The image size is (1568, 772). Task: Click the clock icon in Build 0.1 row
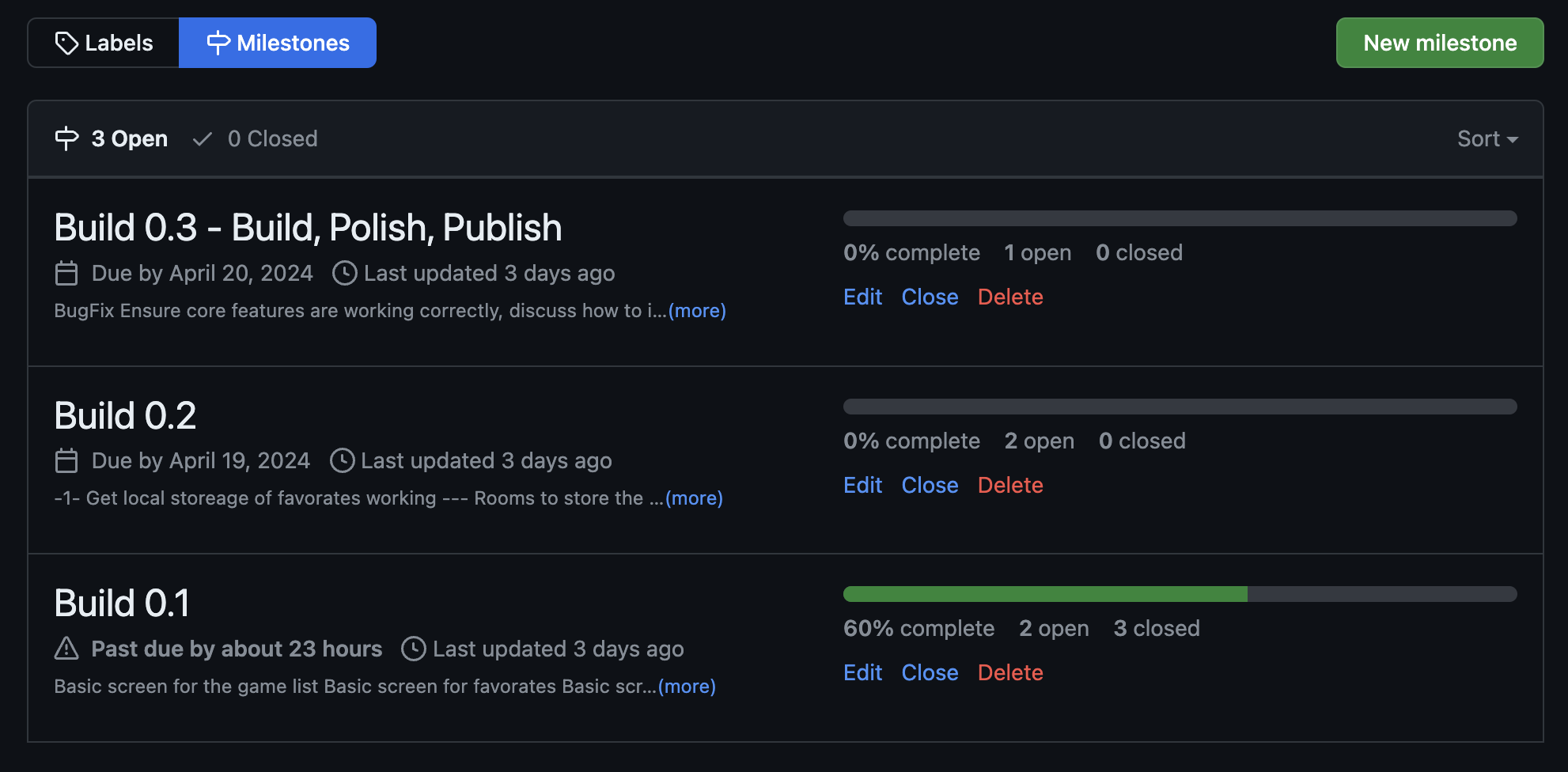[414, 649]
